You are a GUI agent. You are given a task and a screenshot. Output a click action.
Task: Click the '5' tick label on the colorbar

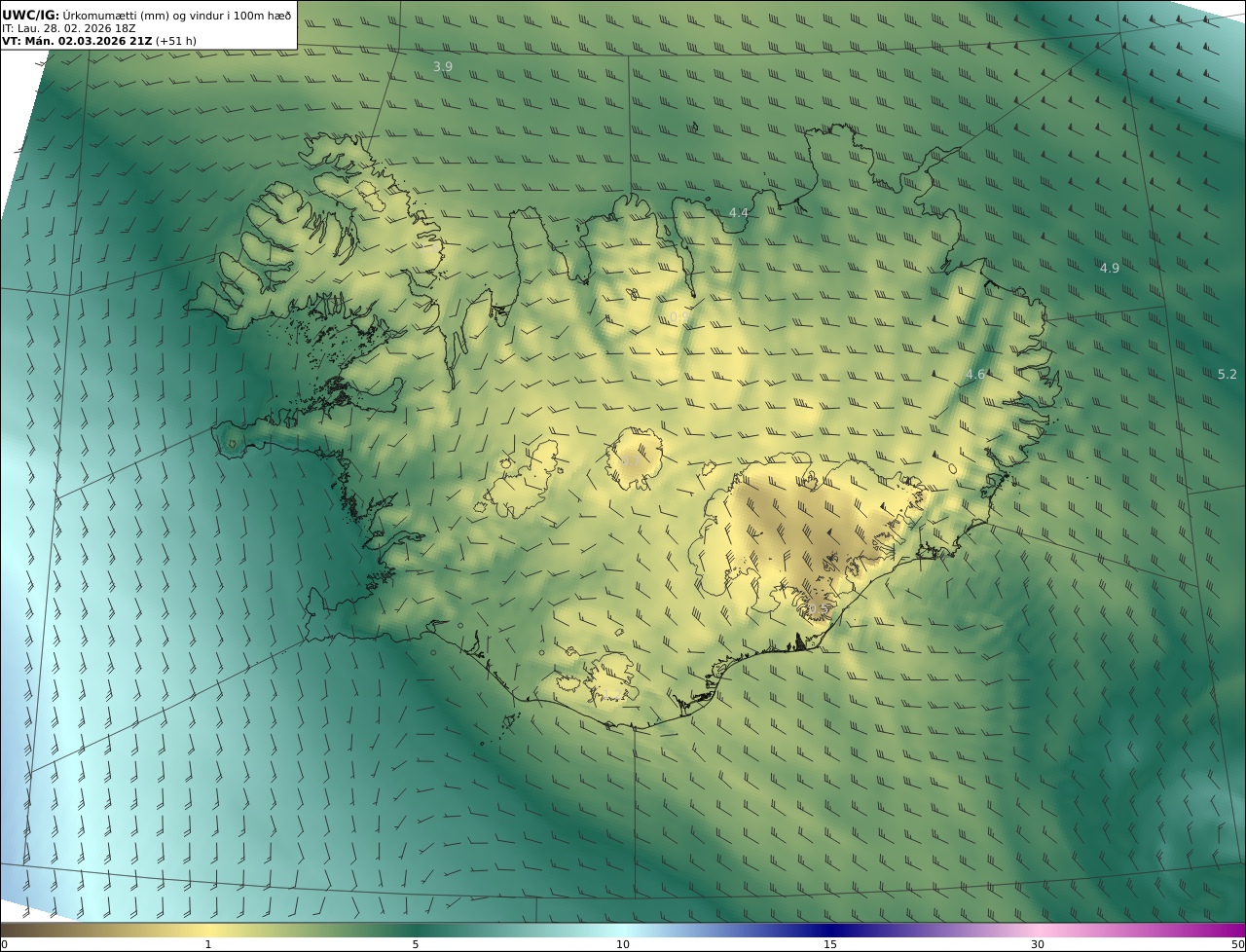coord(416,944)
